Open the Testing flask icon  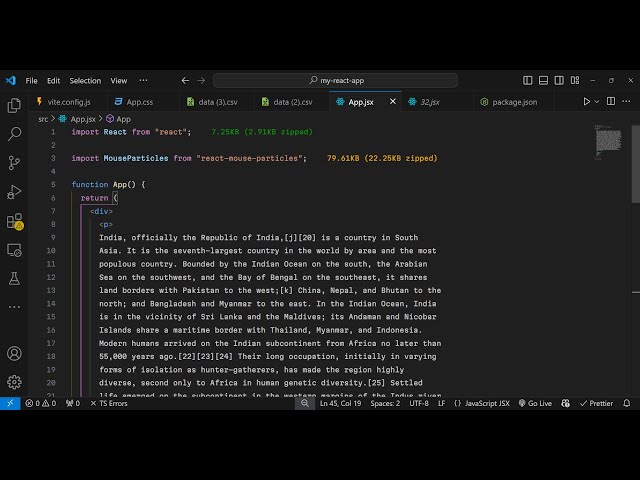point(14,279)
